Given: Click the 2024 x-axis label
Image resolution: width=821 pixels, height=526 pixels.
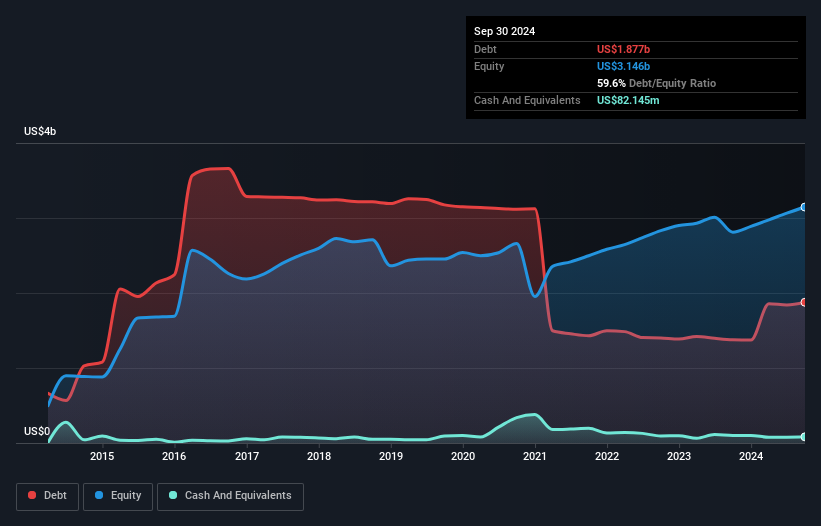Looking at the screenshot, I should click(751, 456).
